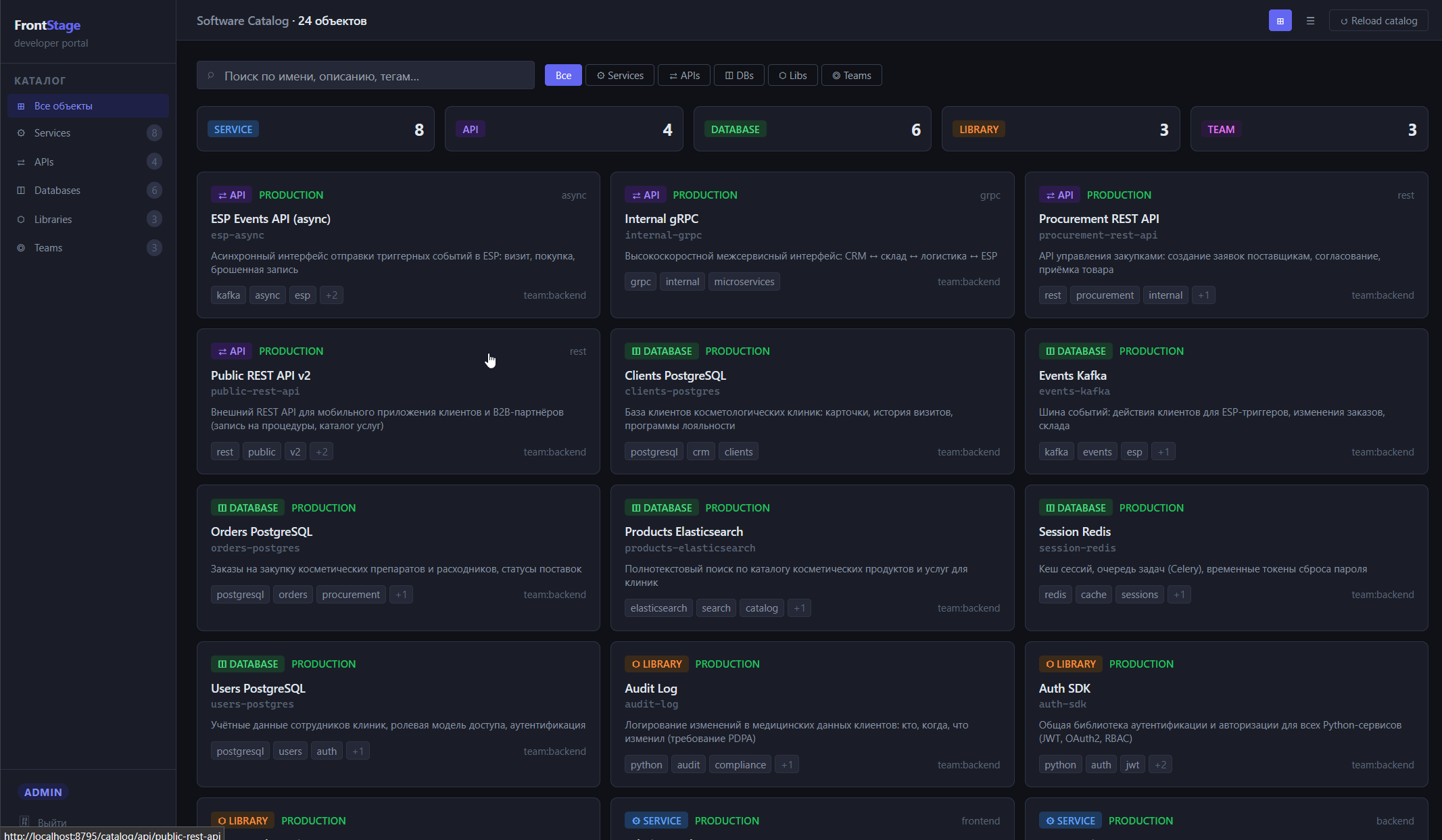Click the Services gear icon in sidebar
Screen dimensions: 1442x840
tap(21, 133)
